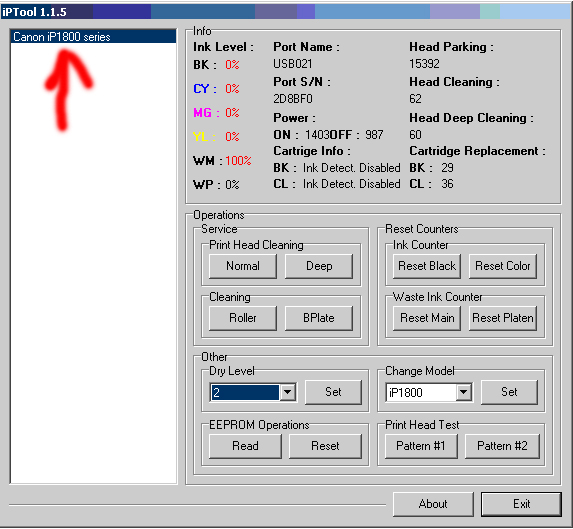Expand the Change Model dropdown arrow

click(464, 392)
